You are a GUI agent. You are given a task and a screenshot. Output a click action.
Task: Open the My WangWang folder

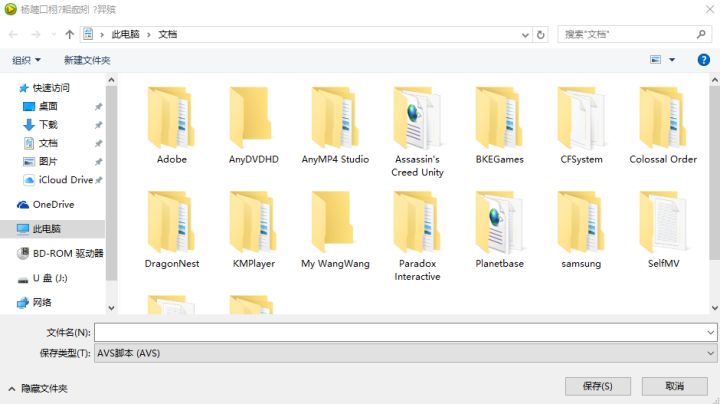pos(335,229)
